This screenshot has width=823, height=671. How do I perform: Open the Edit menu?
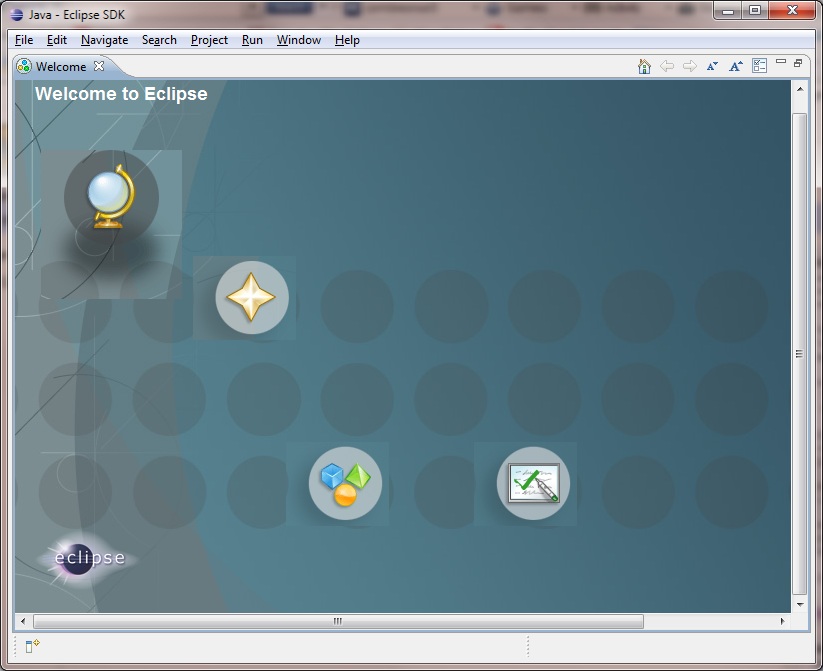(57, 40)
